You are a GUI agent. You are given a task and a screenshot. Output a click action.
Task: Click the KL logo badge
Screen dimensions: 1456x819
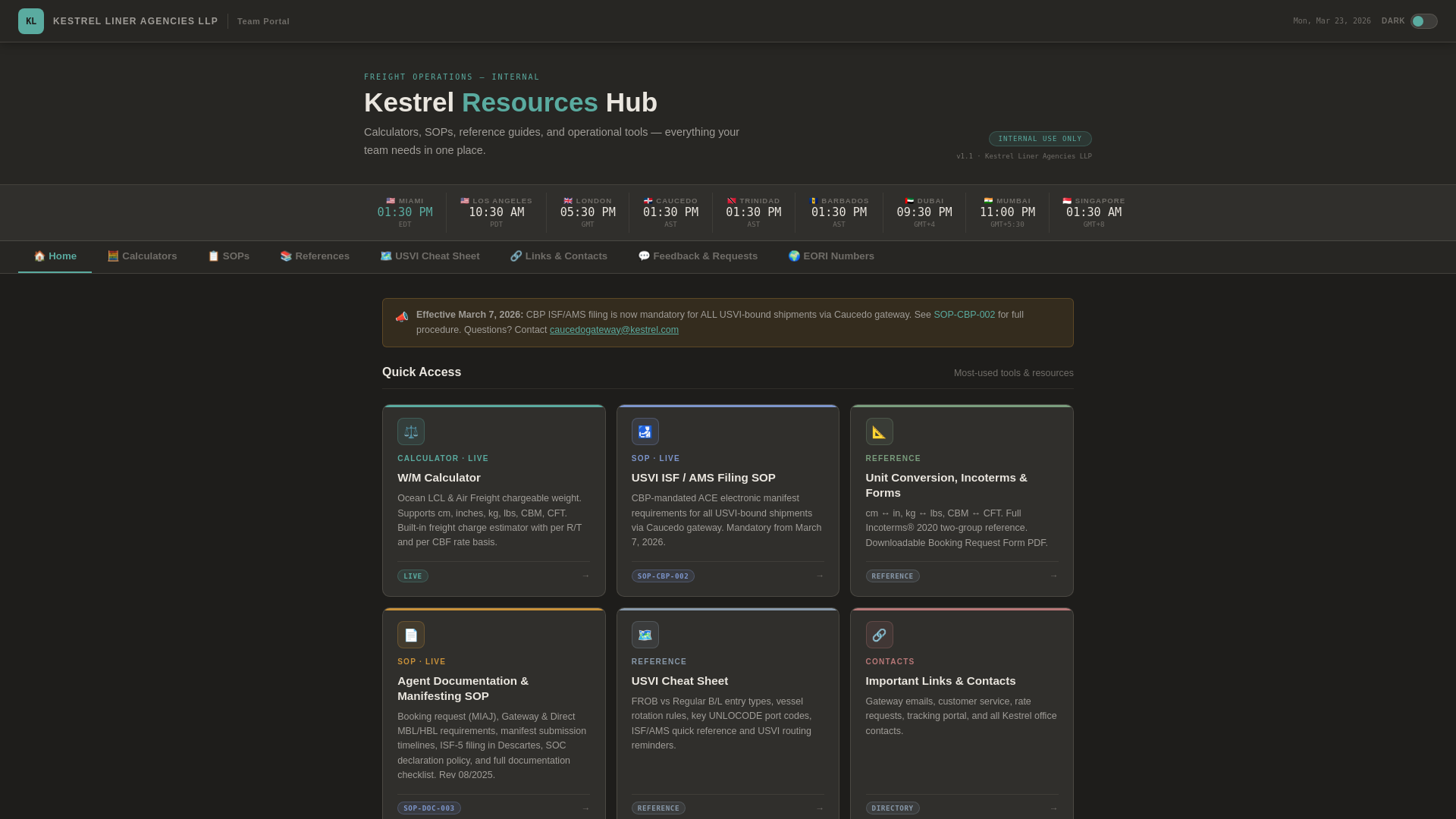(x=31, y=21)
